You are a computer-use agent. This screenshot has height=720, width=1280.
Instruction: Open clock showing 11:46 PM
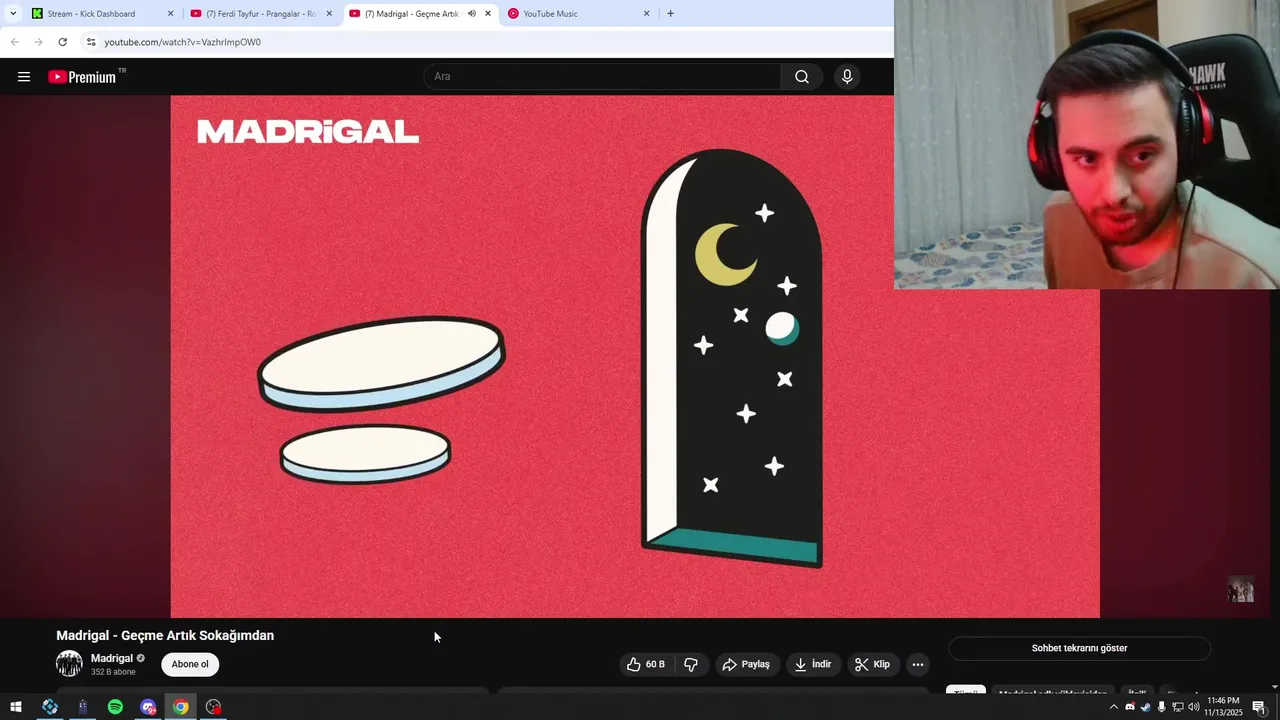point(1223,707)
